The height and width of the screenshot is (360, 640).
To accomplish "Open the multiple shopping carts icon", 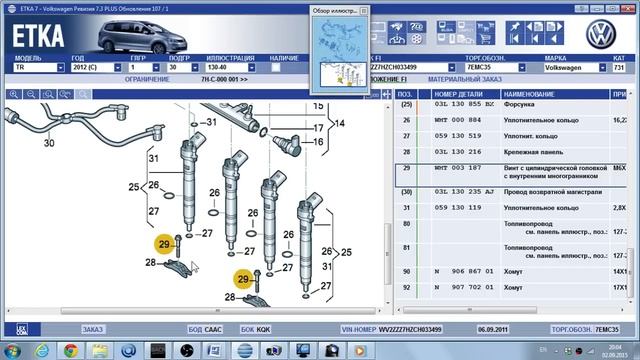I will (x=485, y=27).
